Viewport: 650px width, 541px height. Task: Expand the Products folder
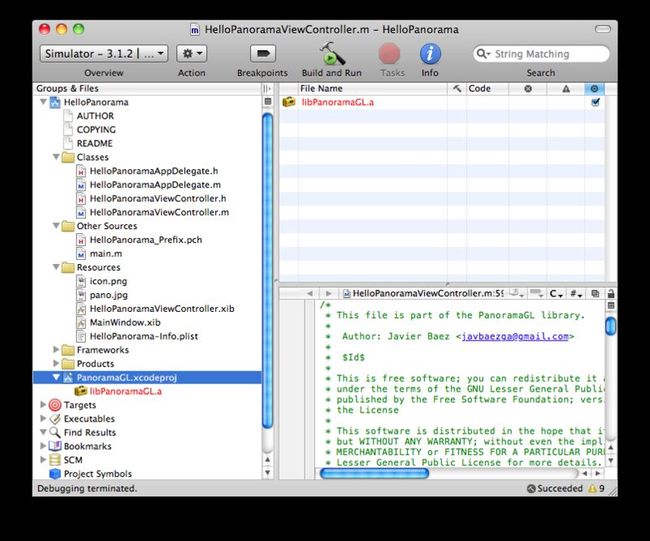56,363
